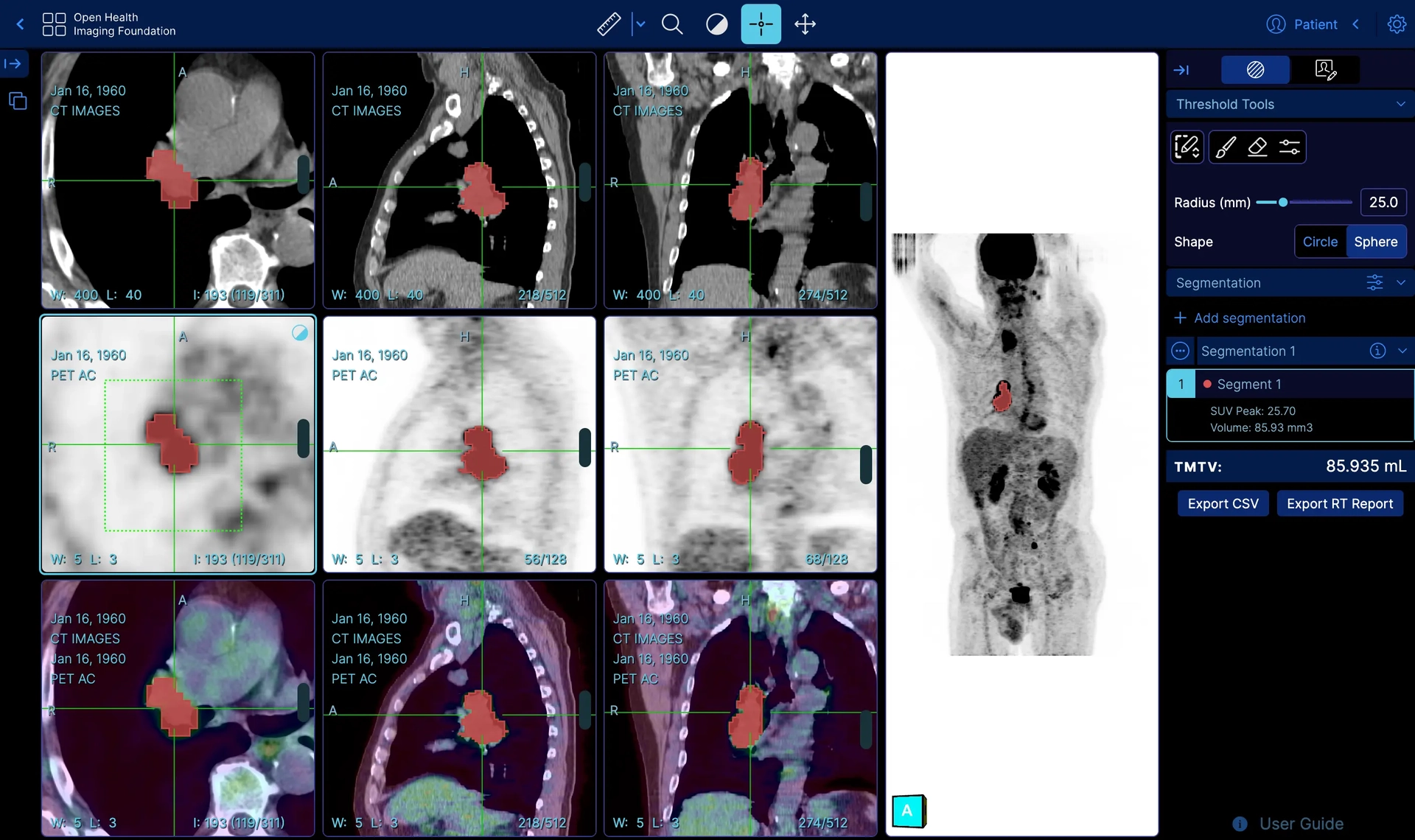Open segmentation display settings via sliders icon
This screenshot has width=1415, height=840.
point(1375,282)
